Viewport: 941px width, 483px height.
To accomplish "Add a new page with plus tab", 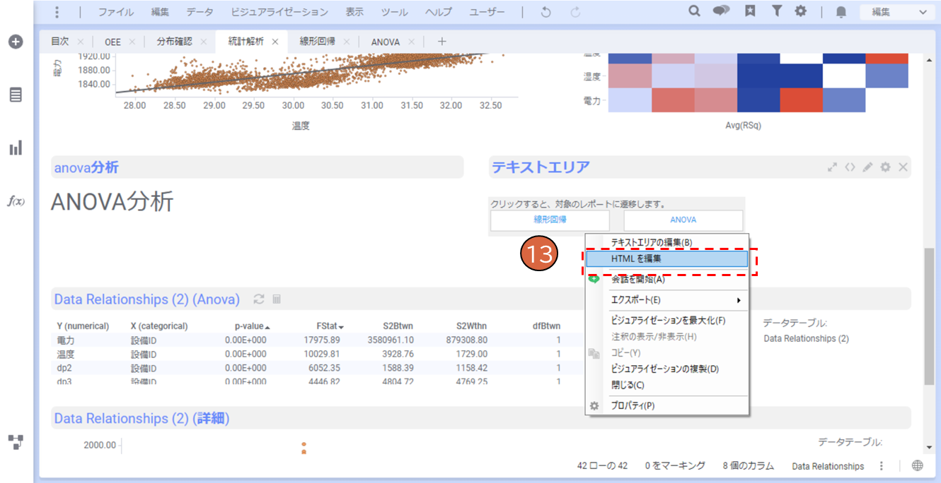I will [442, 41].
